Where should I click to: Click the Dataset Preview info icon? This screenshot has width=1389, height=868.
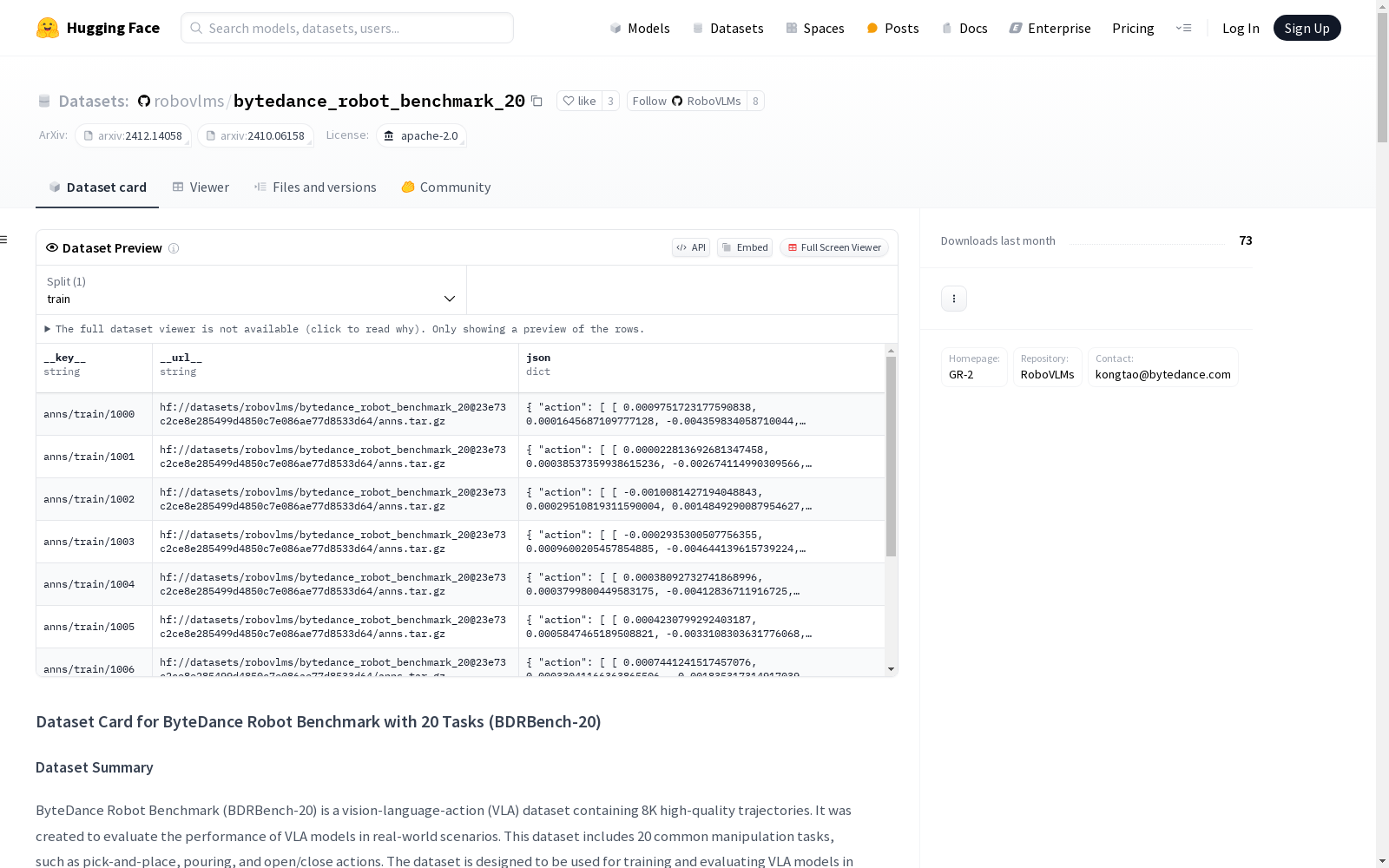coord(174,248)
